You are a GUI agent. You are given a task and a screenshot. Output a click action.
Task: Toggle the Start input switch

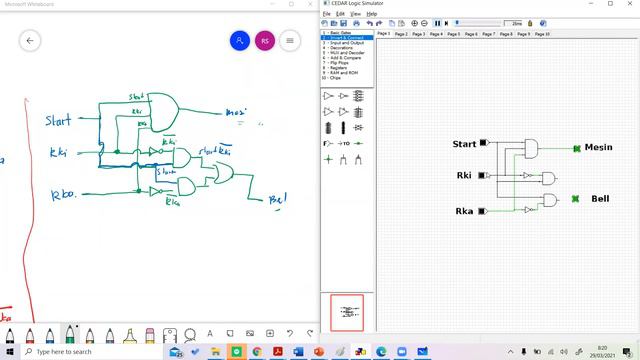click(484, 142)
